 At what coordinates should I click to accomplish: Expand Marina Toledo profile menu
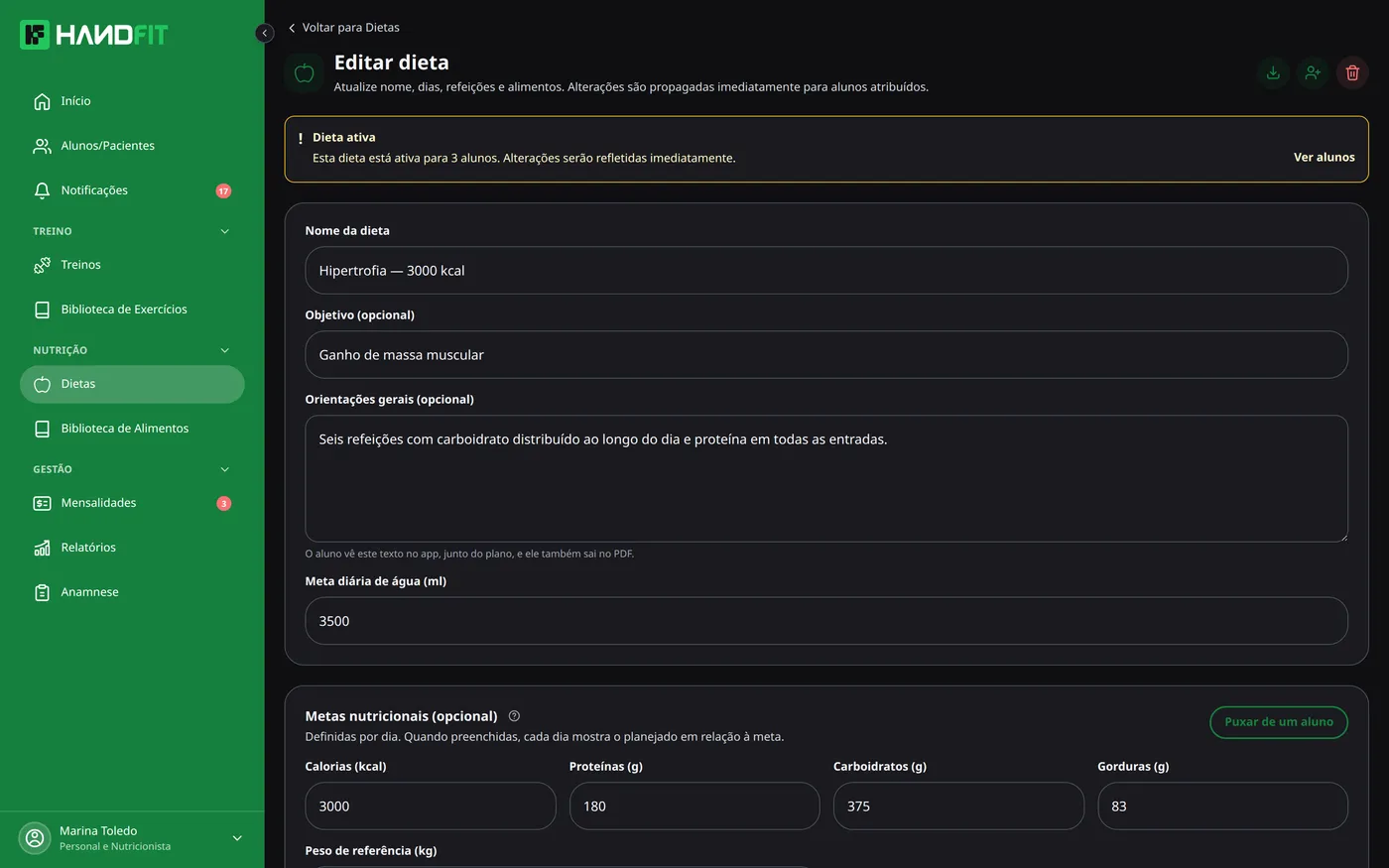(x=237, y=838)
